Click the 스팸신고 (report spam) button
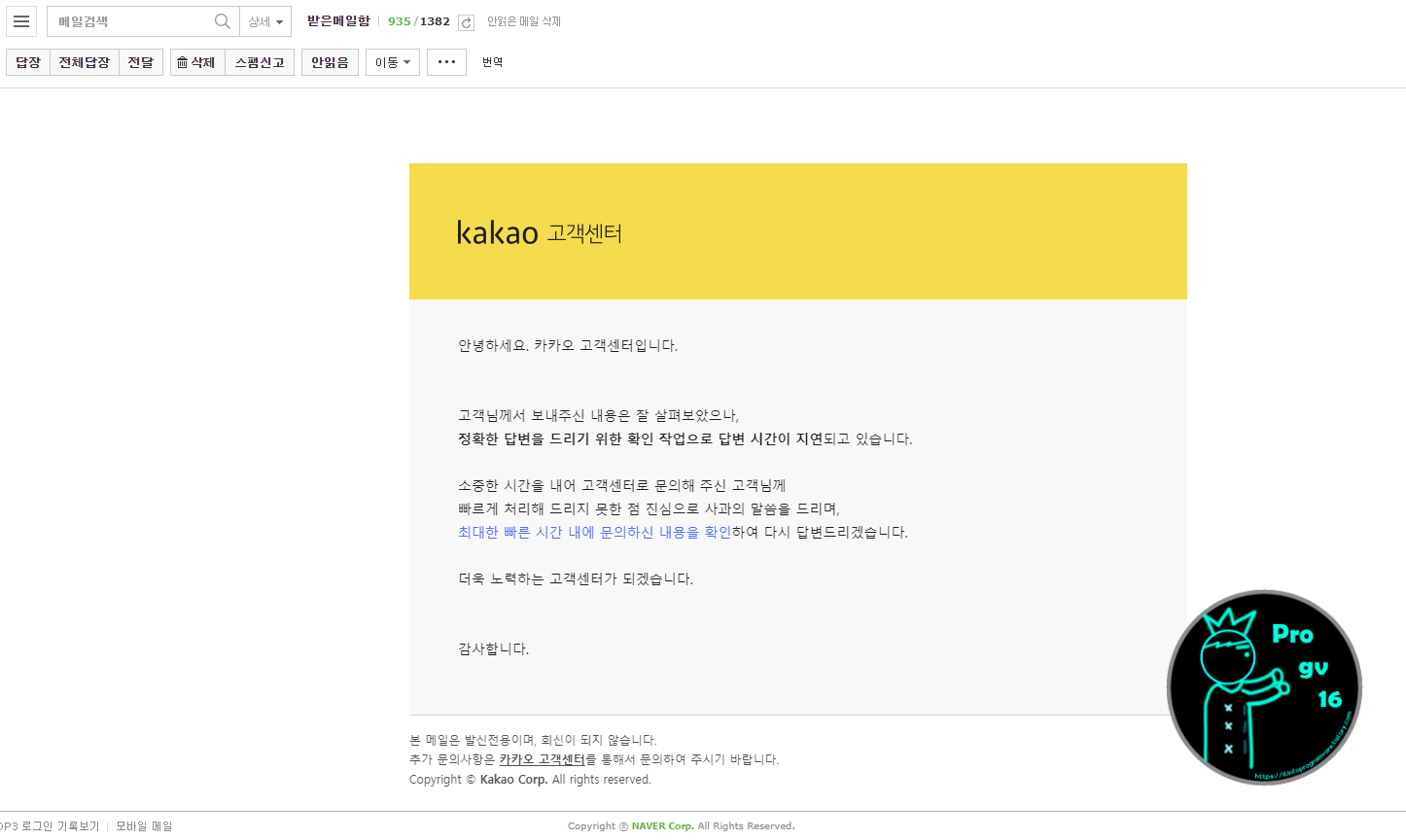 [260, 62]
